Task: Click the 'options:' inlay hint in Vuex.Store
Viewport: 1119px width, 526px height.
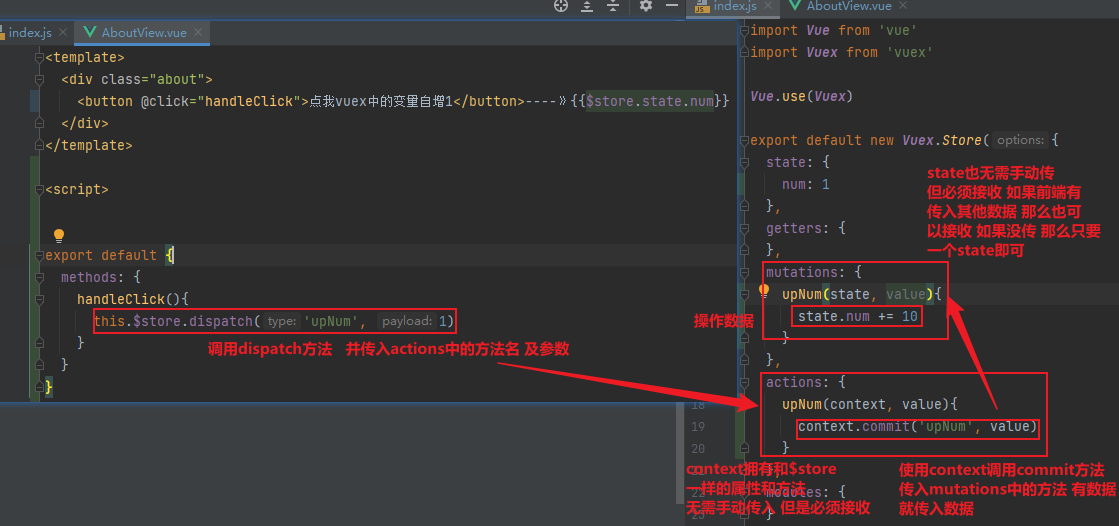Action: point(1021,141)
